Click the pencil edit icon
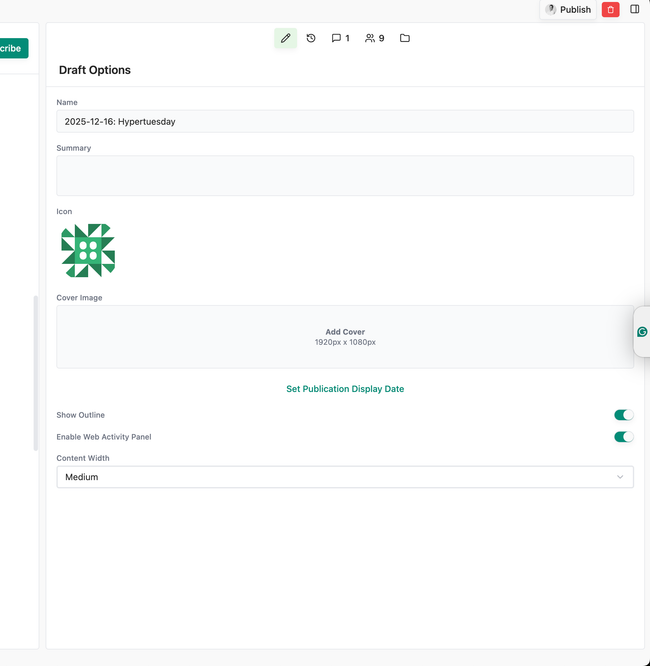Screen dimensions: 650x666 (285, 38)
